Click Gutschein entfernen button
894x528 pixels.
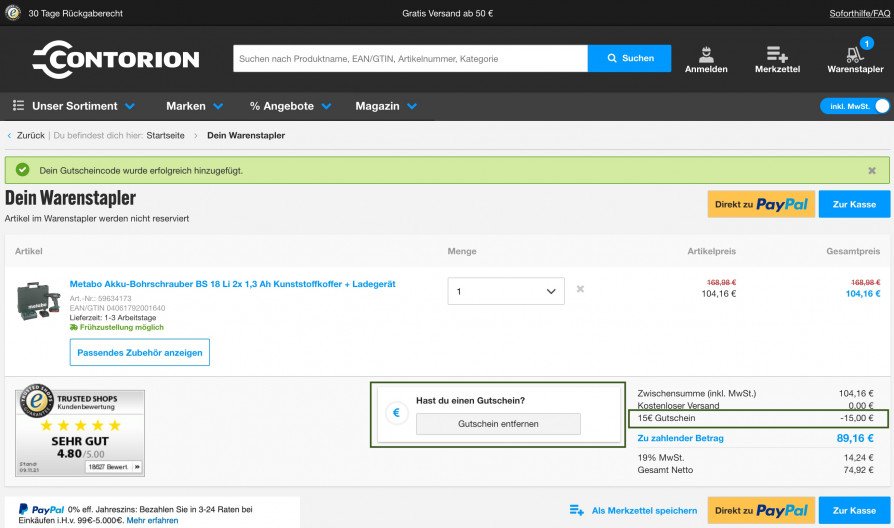pos(498,424)
